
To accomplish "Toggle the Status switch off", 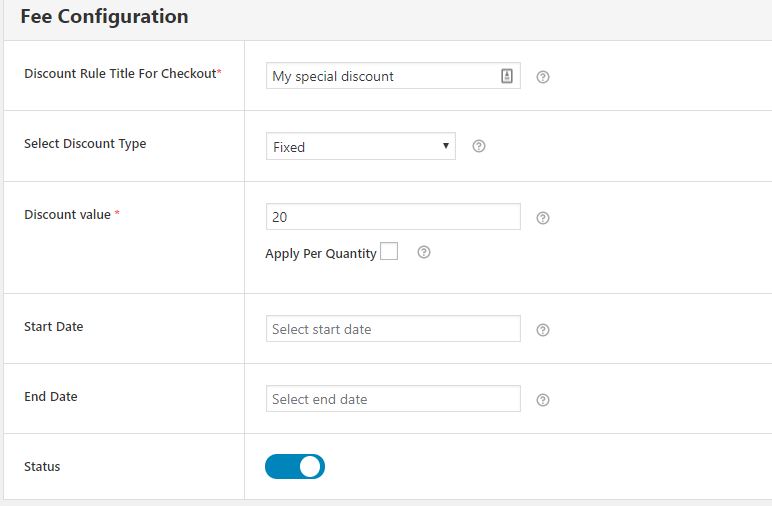I will point(295,467).
